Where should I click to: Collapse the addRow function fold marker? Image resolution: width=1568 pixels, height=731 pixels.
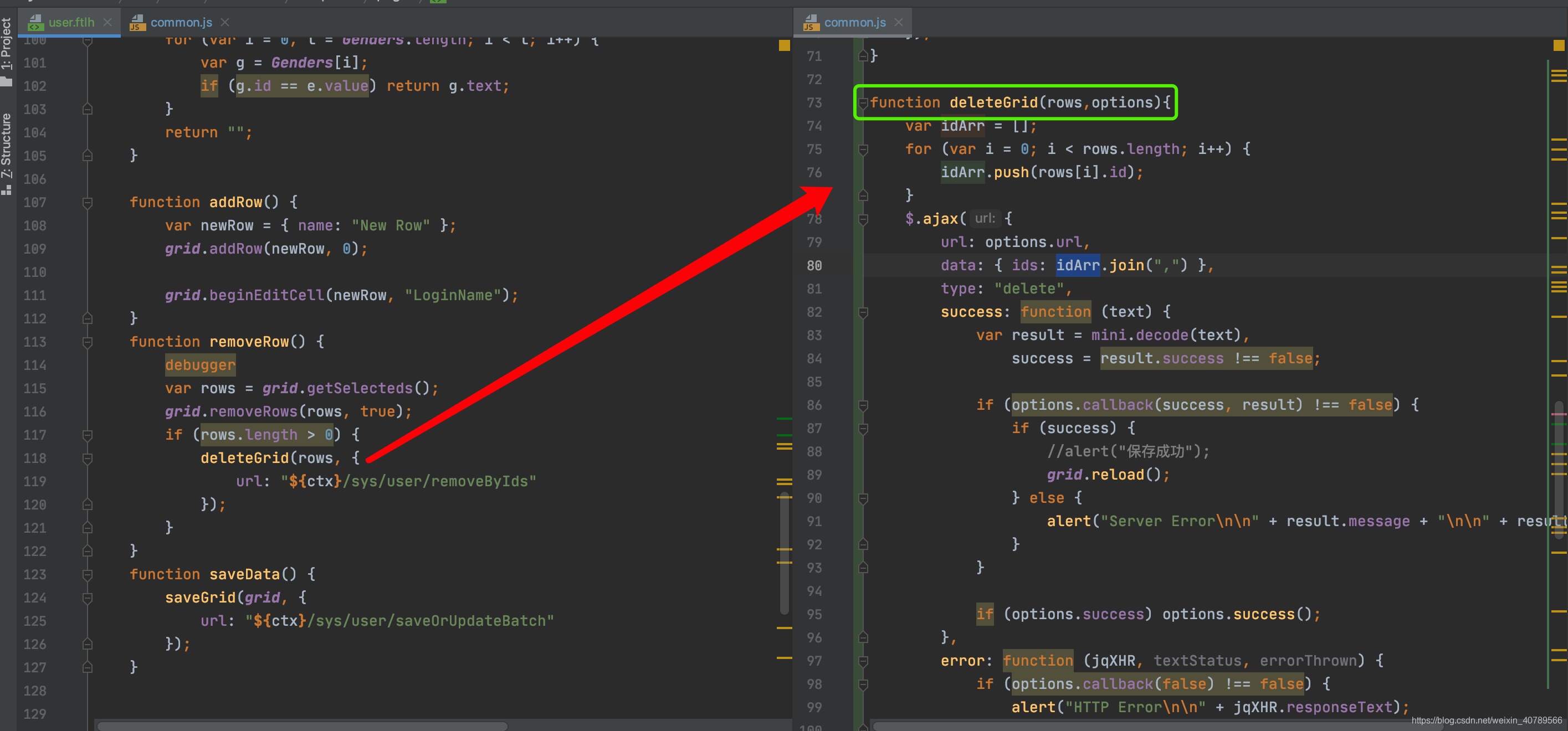point(88,203)
